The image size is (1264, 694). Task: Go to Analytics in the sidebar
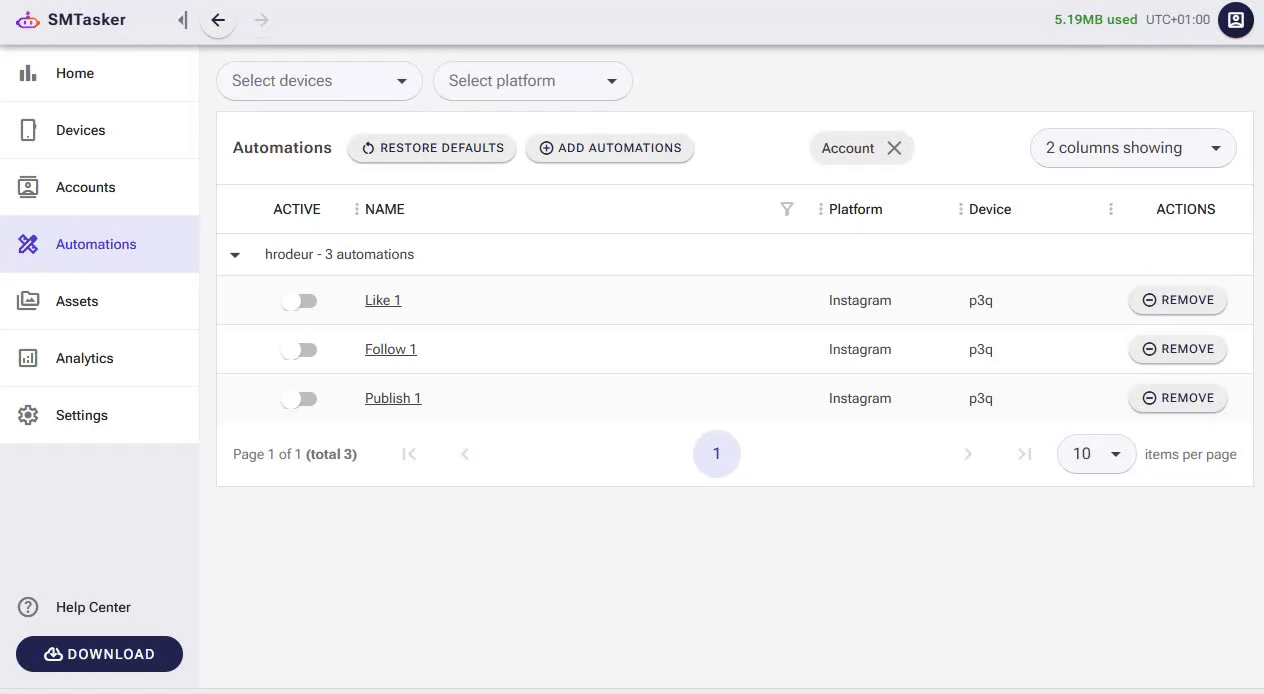tap(85, 358)
